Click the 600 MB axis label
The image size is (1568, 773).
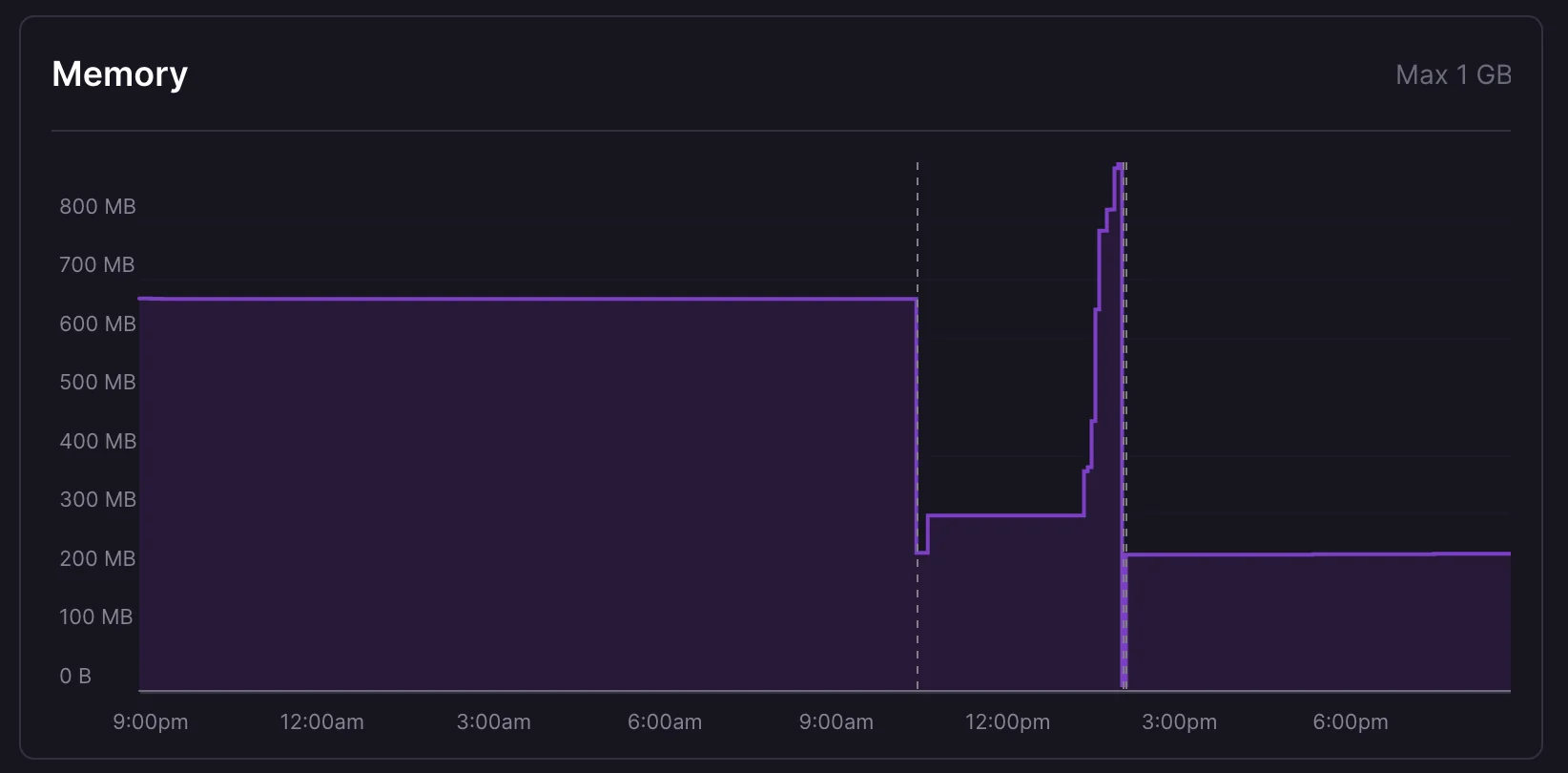coord(97,324)
